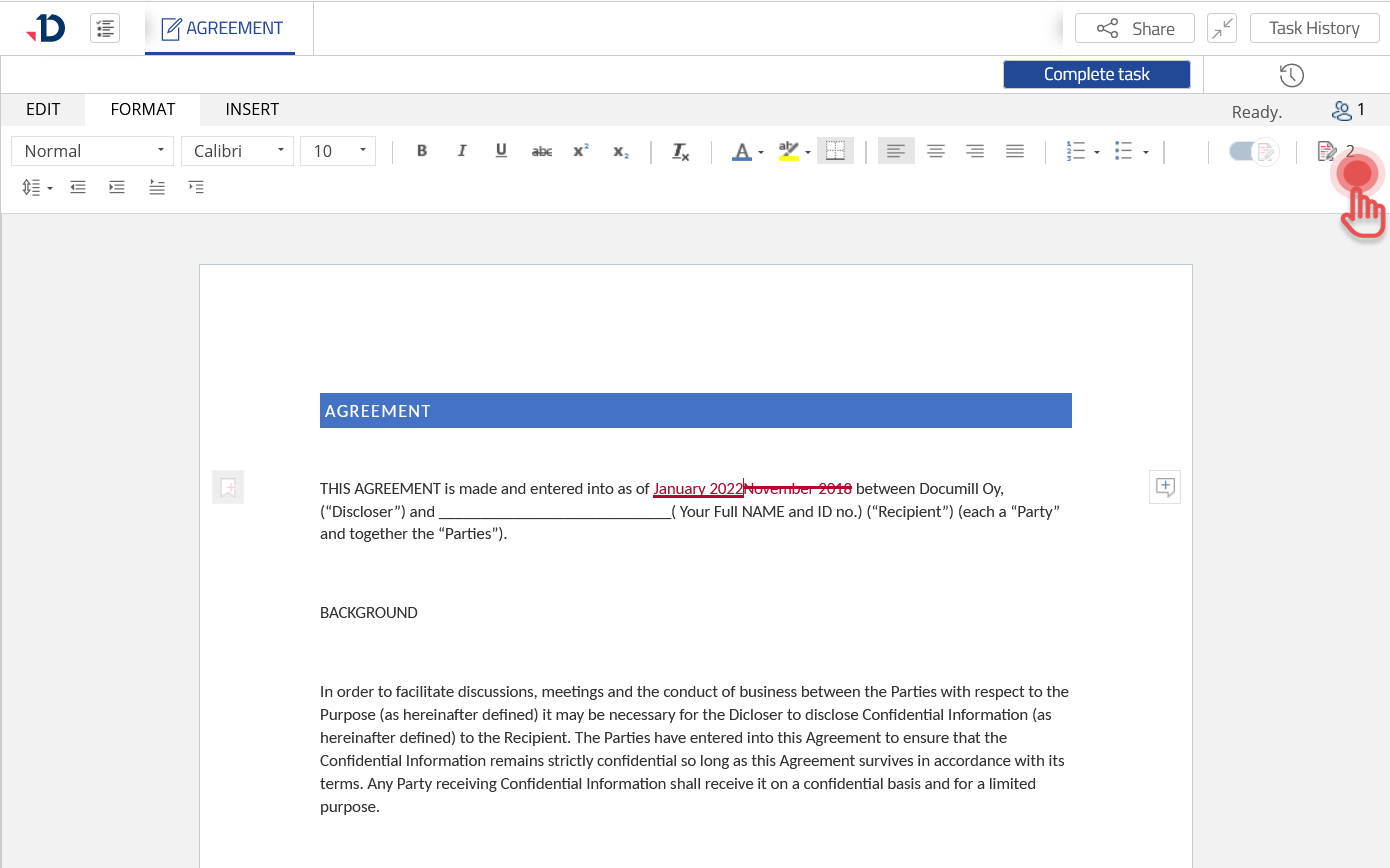Image resolution: width=1390 pixels, height=868 pixels.
Task: Open the Normal paragraph style dropdown
Action: pyautogui.click(x=93, y=151)
